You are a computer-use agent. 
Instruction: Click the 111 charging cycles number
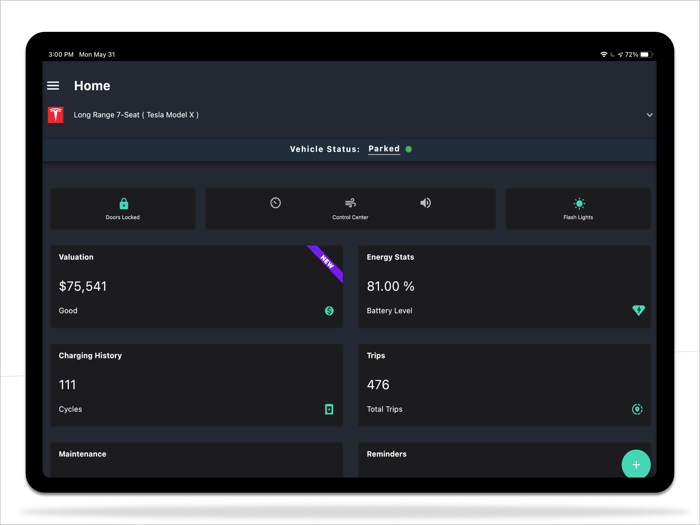(67, 385)
